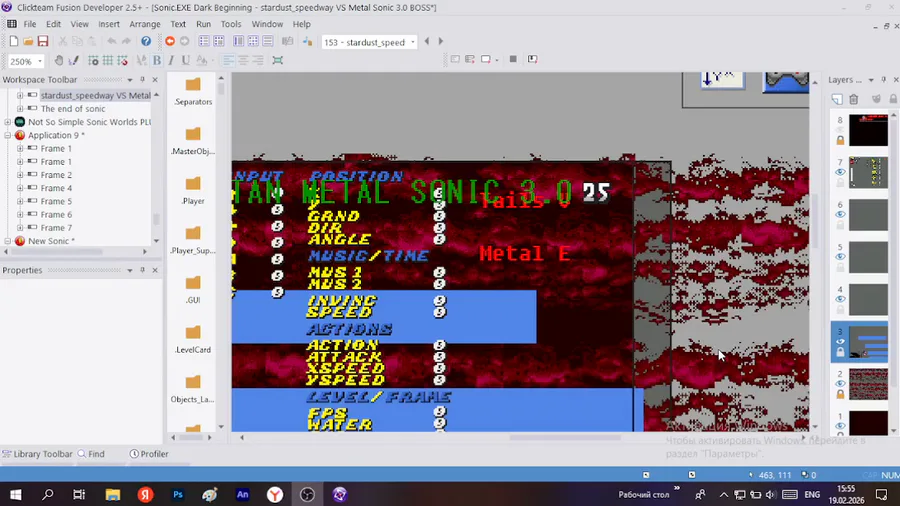900x506 pixels.
Task: Select the hand pan tool
Action: pyautogui.click(x=59, y=60)
